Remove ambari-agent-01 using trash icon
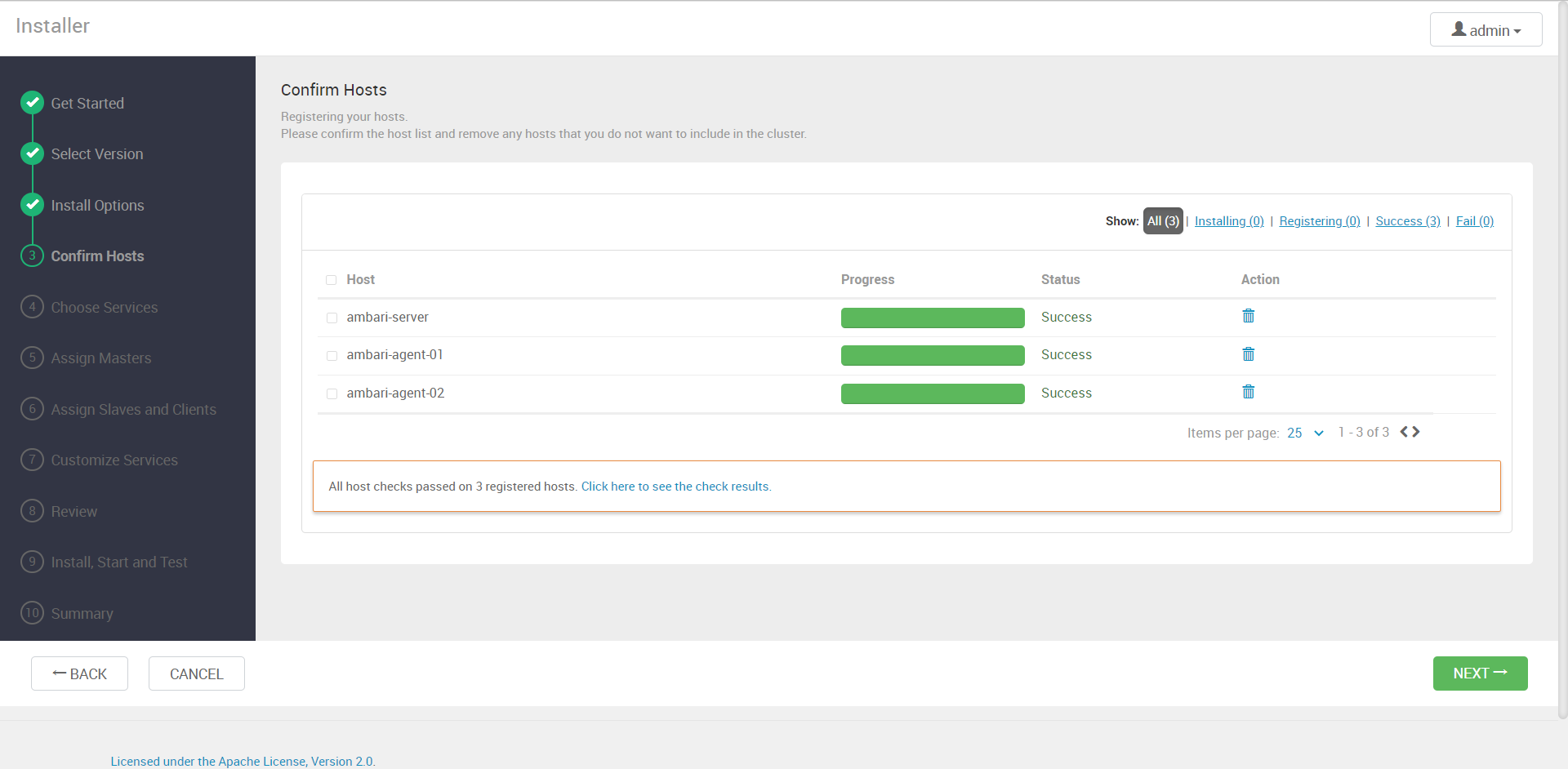The width and height of the screenshot is (1568, 769). tap(1248, 354)
